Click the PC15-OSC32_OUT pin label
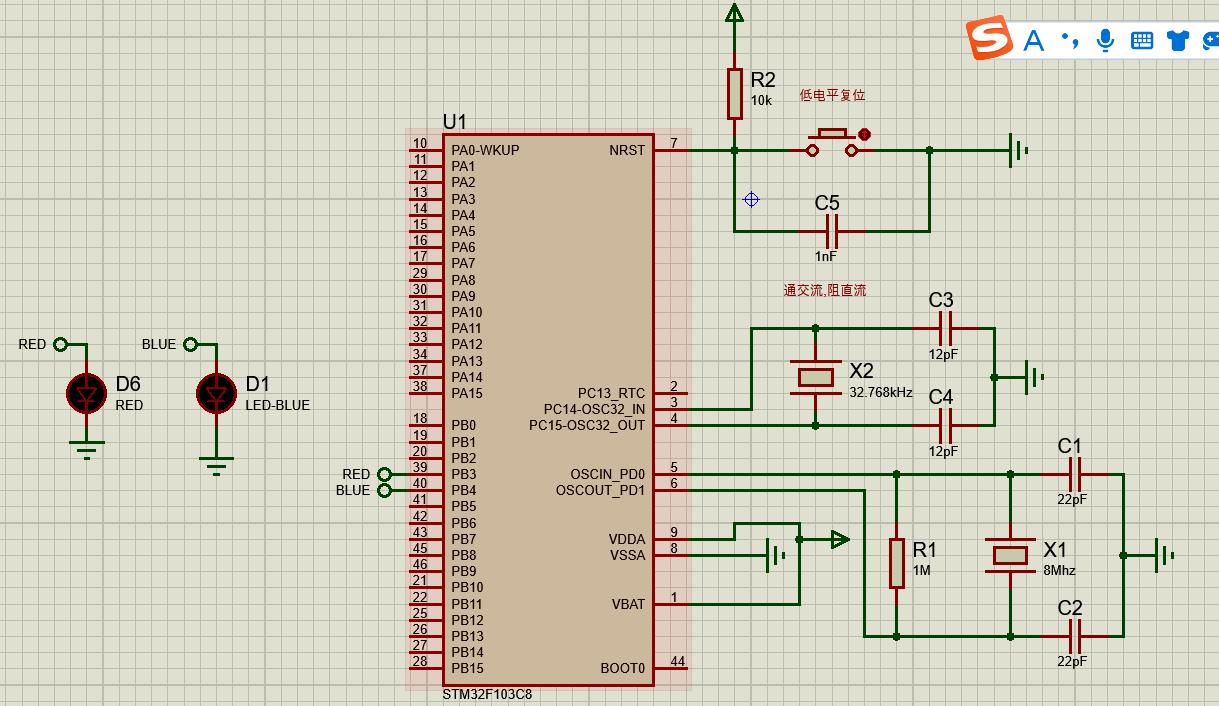The image size is (1219, 706). (x=587, y=426)
